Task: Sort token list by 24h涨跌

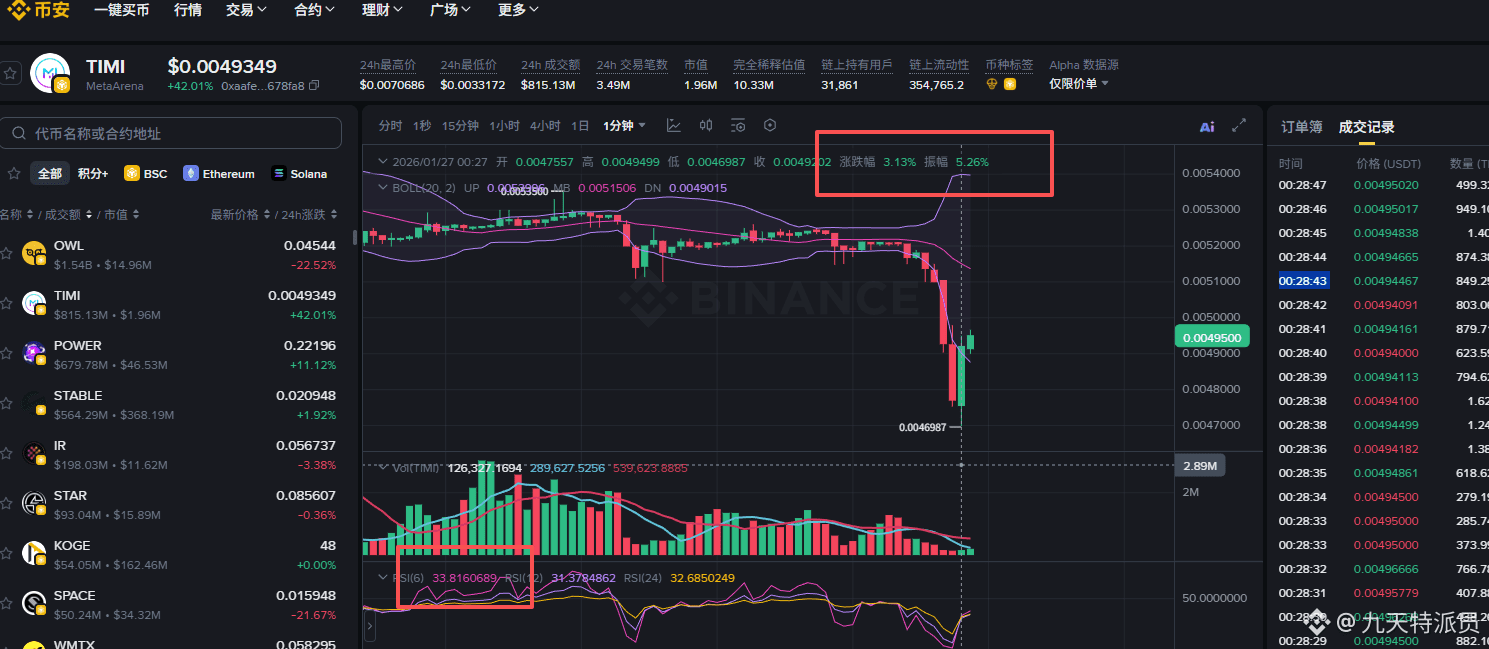Action: click(x=312, y=214)
